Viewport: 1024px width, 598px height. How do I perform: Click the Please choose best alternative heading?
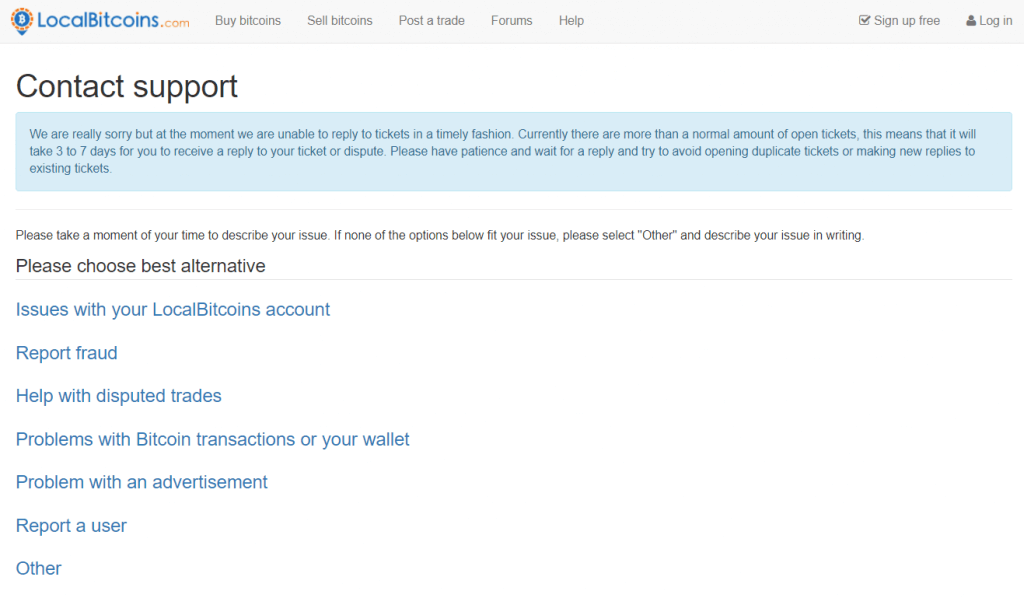point(140,266)
